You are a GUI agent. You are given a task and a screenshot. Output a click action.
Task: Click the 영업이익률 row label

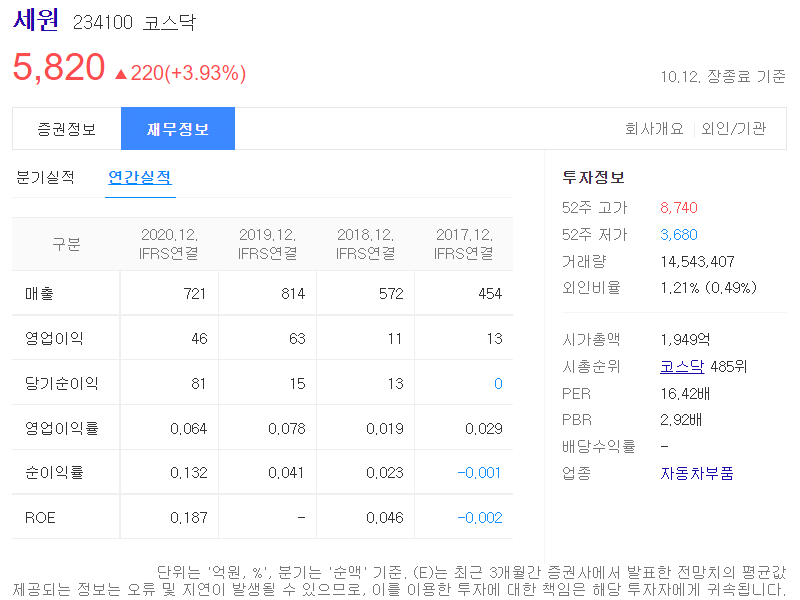point(61,428)
